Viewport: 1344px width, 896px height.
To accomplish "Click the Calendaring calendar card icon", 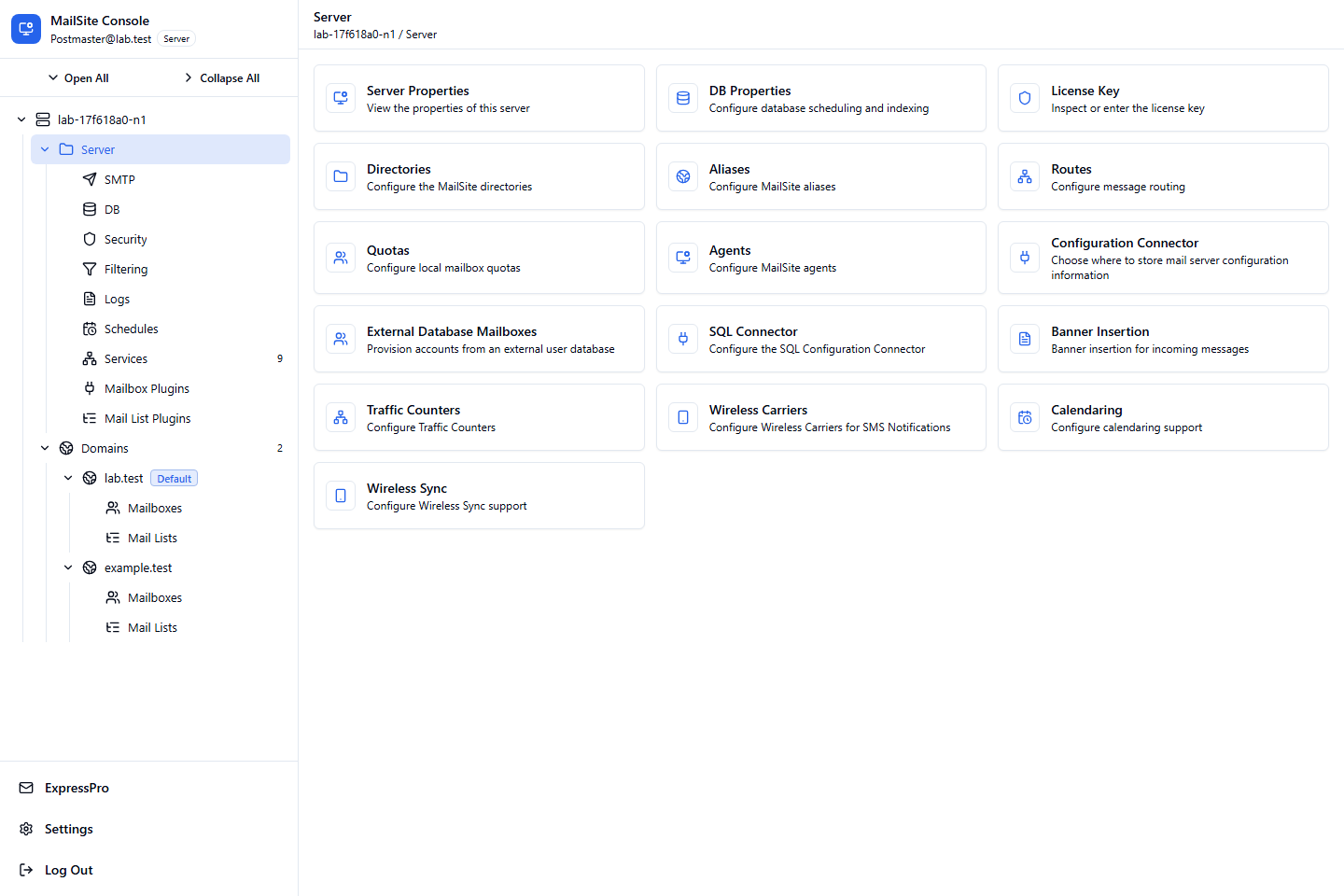I will pyautogui.click(x=1025, y=417).
